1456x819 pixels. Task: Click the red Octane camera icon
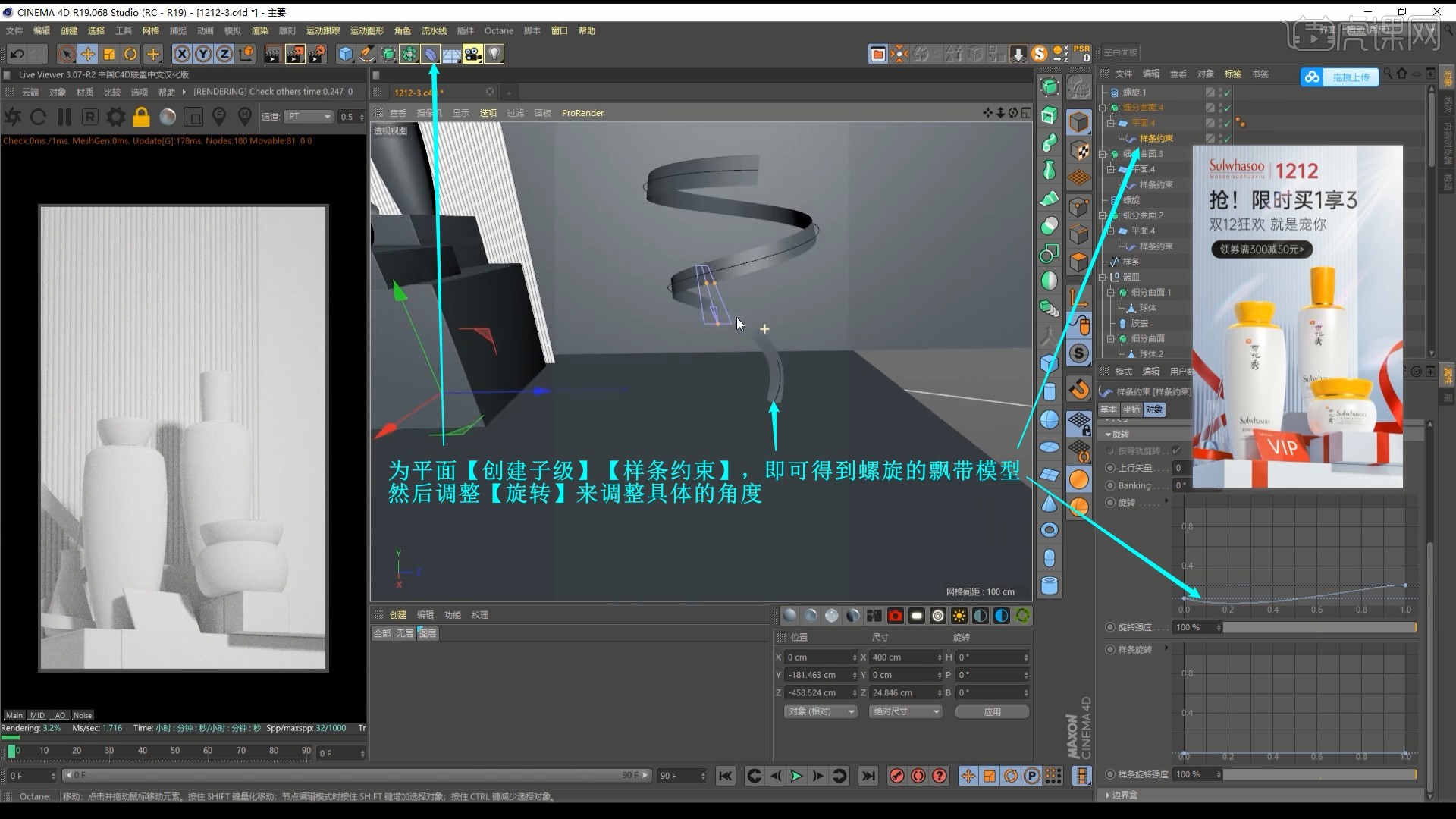896,616
